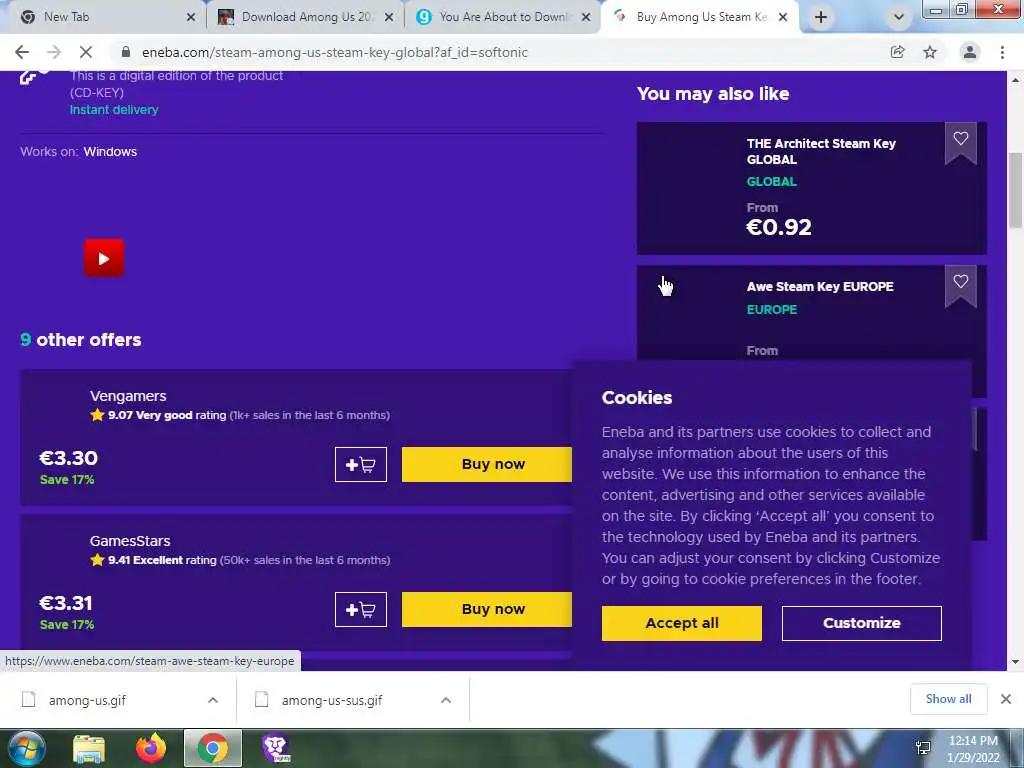Image resolution: width=1024 pixels, height=768 pixels.
Task: Share this page icon in address bar
Action: [x=898, y=52]
